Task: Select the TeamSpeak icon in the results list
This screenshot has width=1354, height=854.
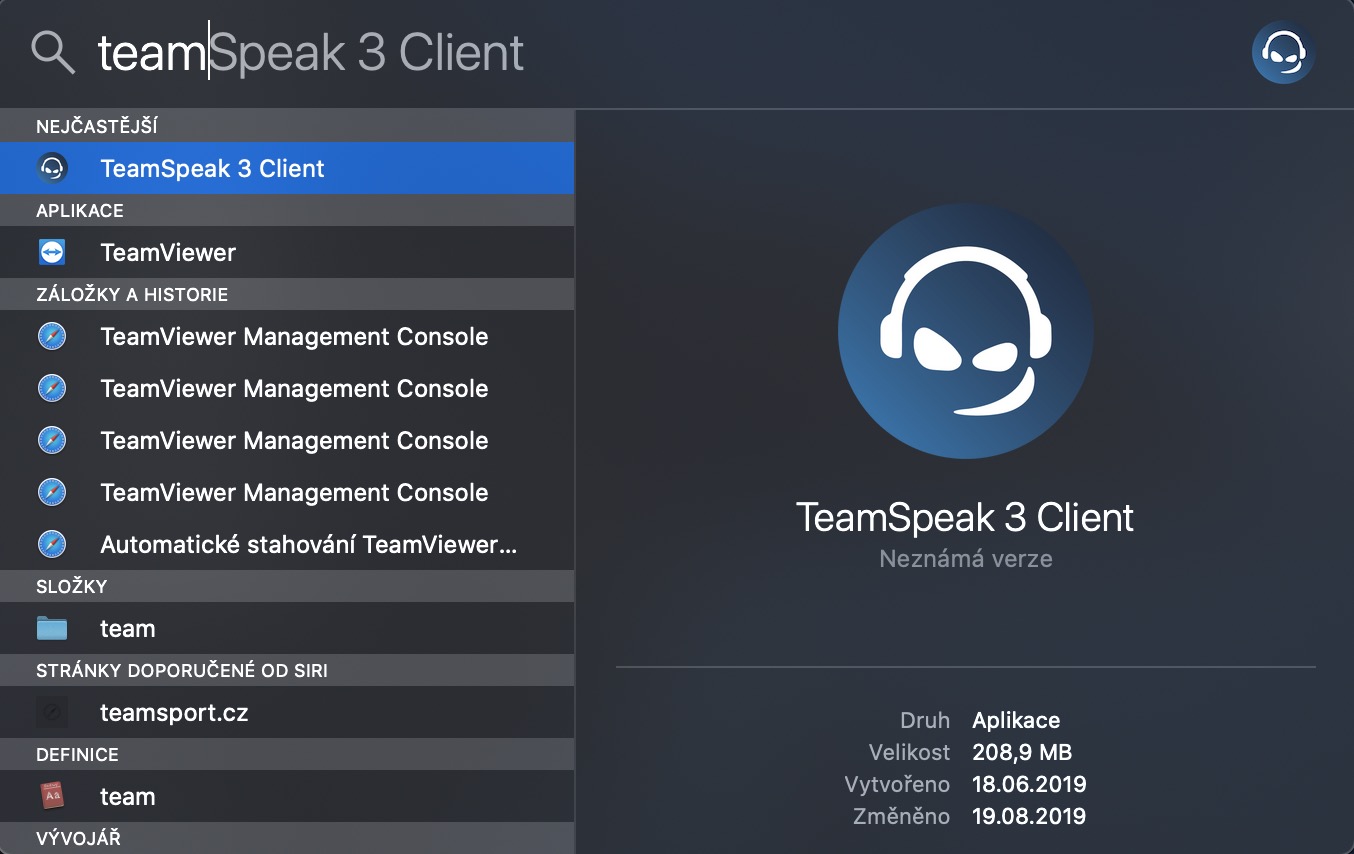Action: pyautogui.click(x=52, y=168)
